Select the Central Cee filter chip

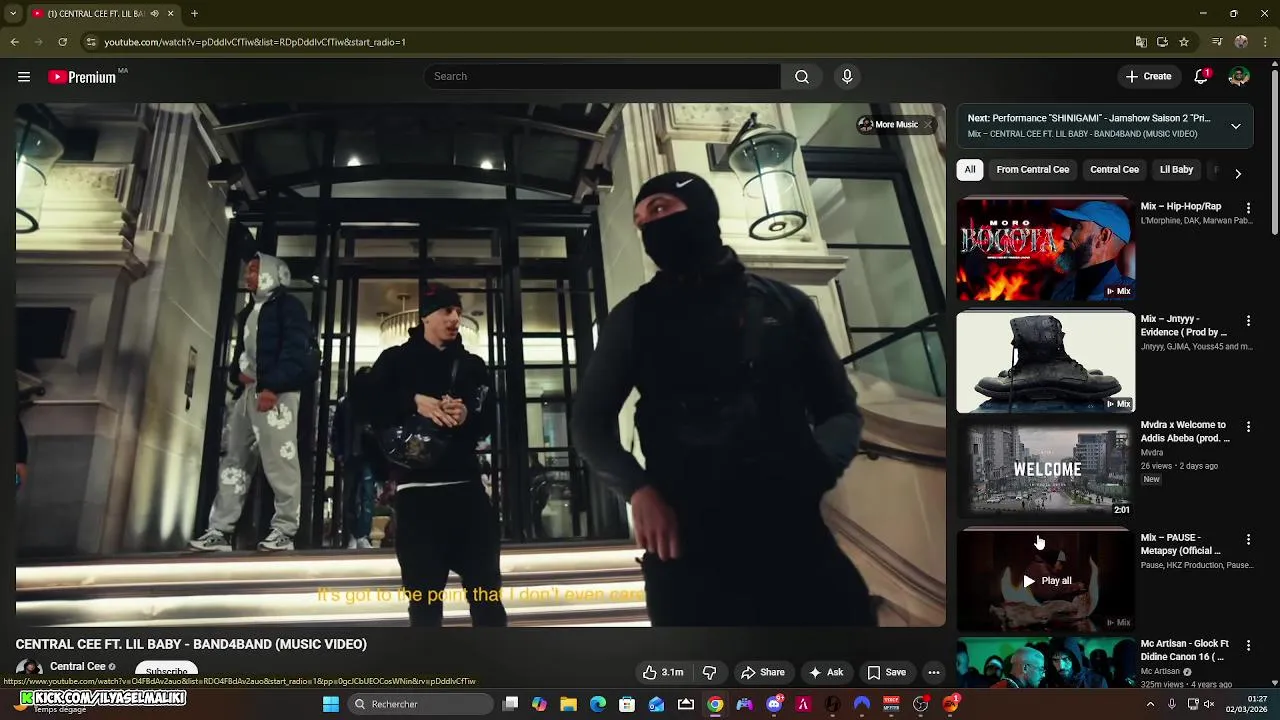1115,170
